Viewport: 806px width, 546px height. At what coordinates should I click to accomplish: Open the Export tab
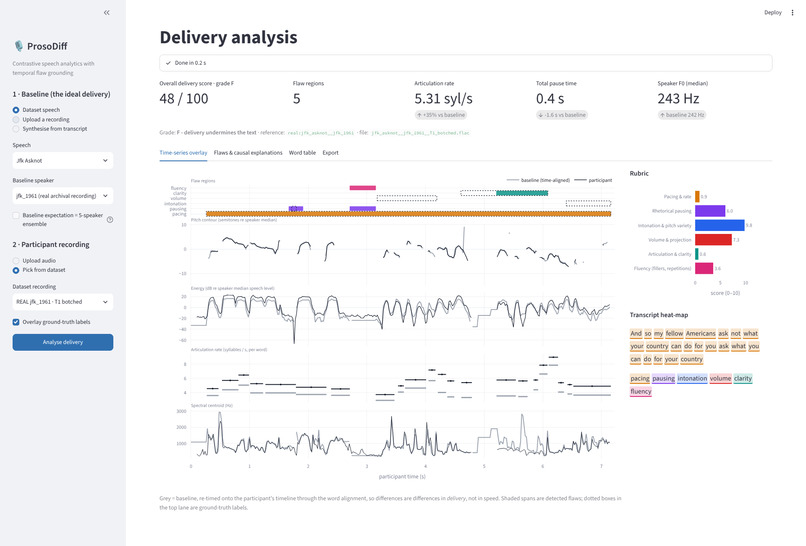click(x=331, y=153)
